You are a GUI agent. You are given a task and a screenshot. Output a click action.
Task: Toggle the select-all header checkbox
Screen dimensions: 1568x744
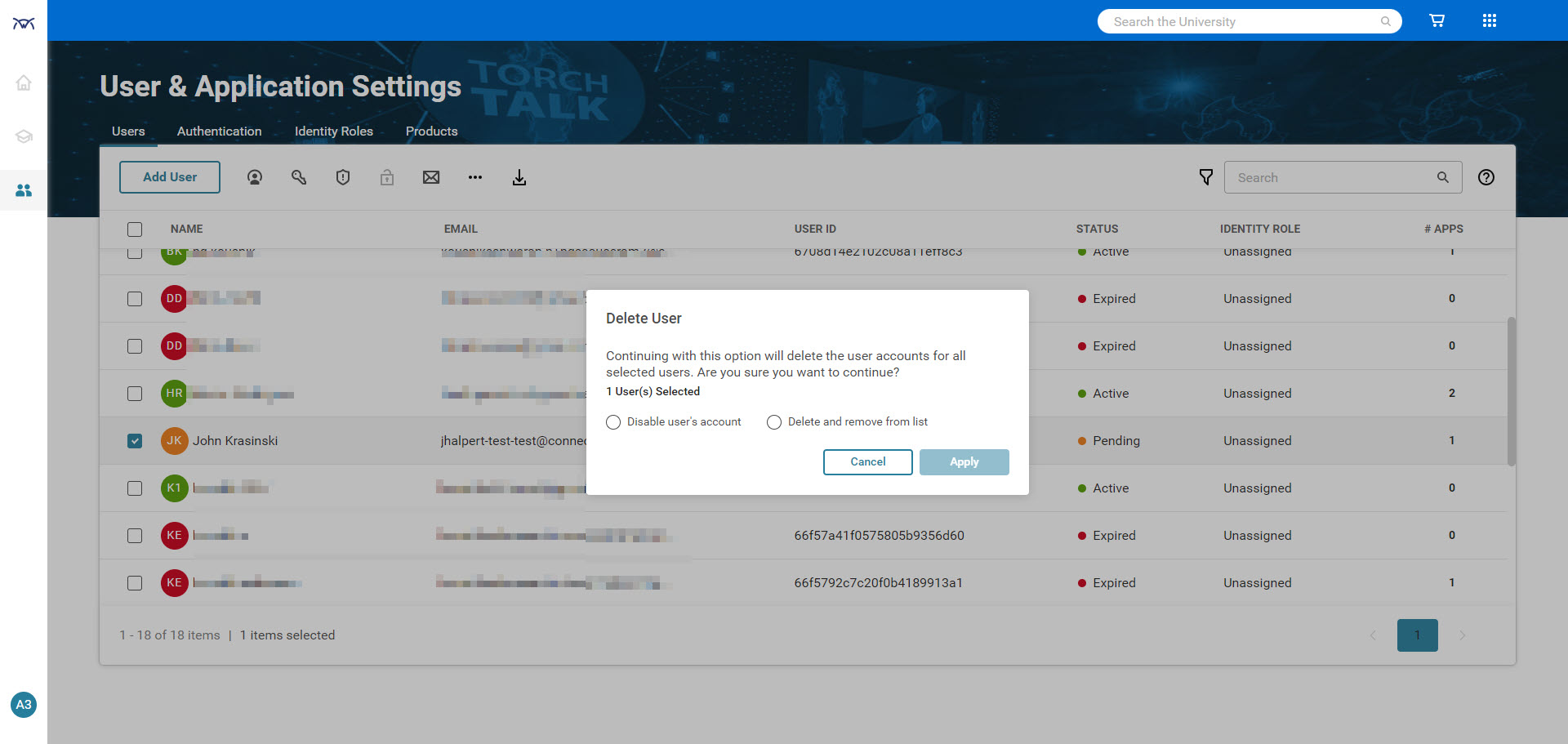click(x=135, y=229)
